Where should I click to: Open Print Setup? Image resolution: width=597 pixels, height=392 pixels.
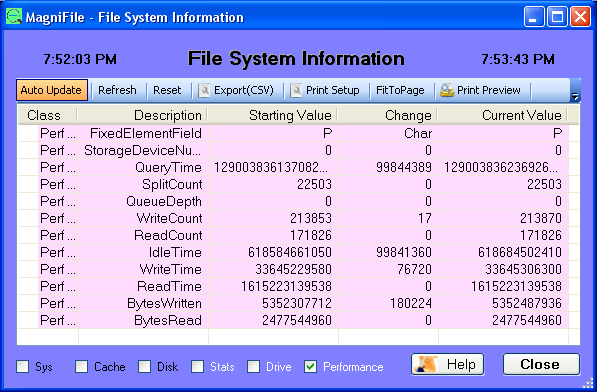tap(325, 90)
